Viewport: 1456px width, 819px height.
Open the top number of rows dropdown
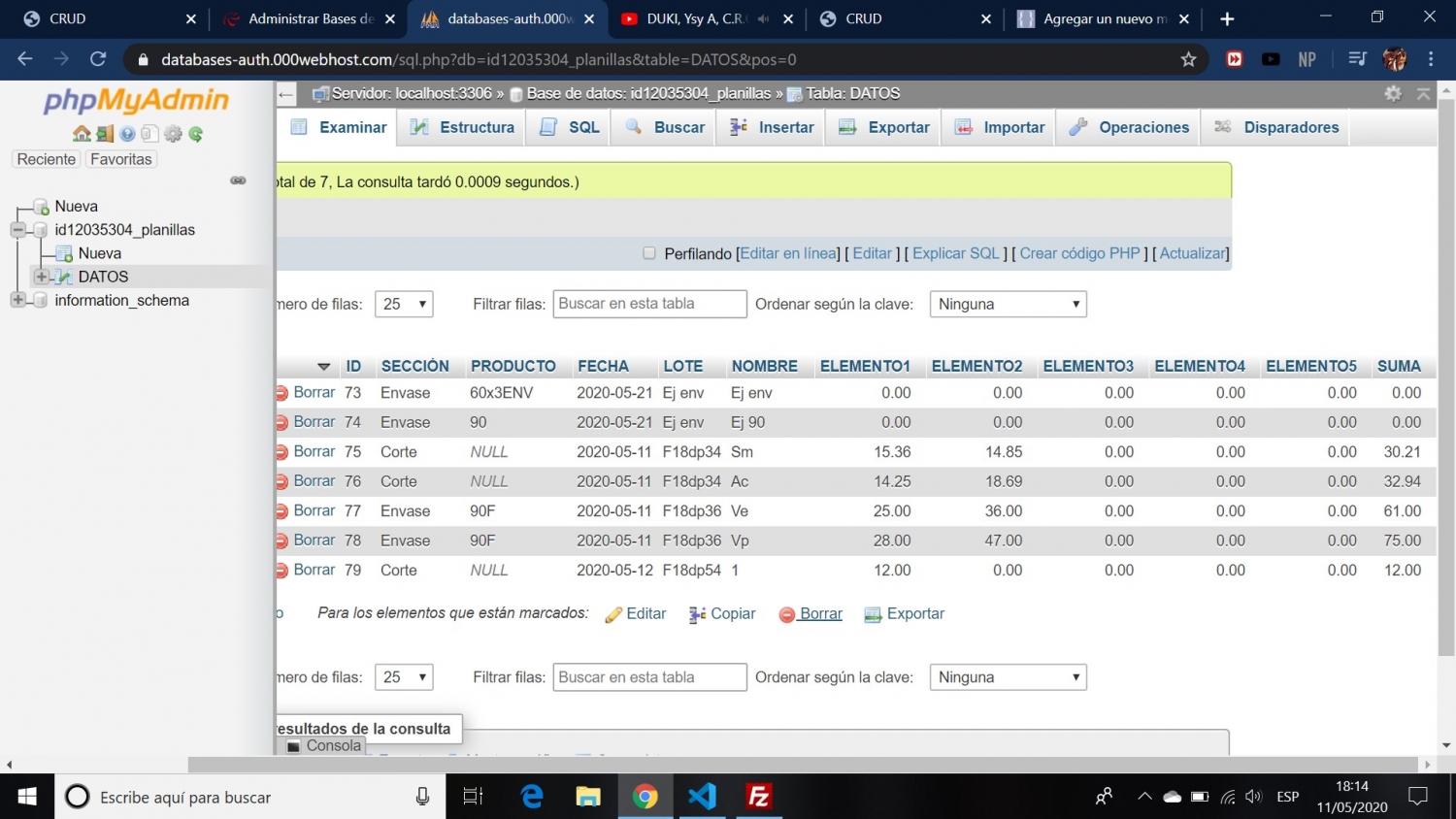pyautogui.click(x=404, y=304)
